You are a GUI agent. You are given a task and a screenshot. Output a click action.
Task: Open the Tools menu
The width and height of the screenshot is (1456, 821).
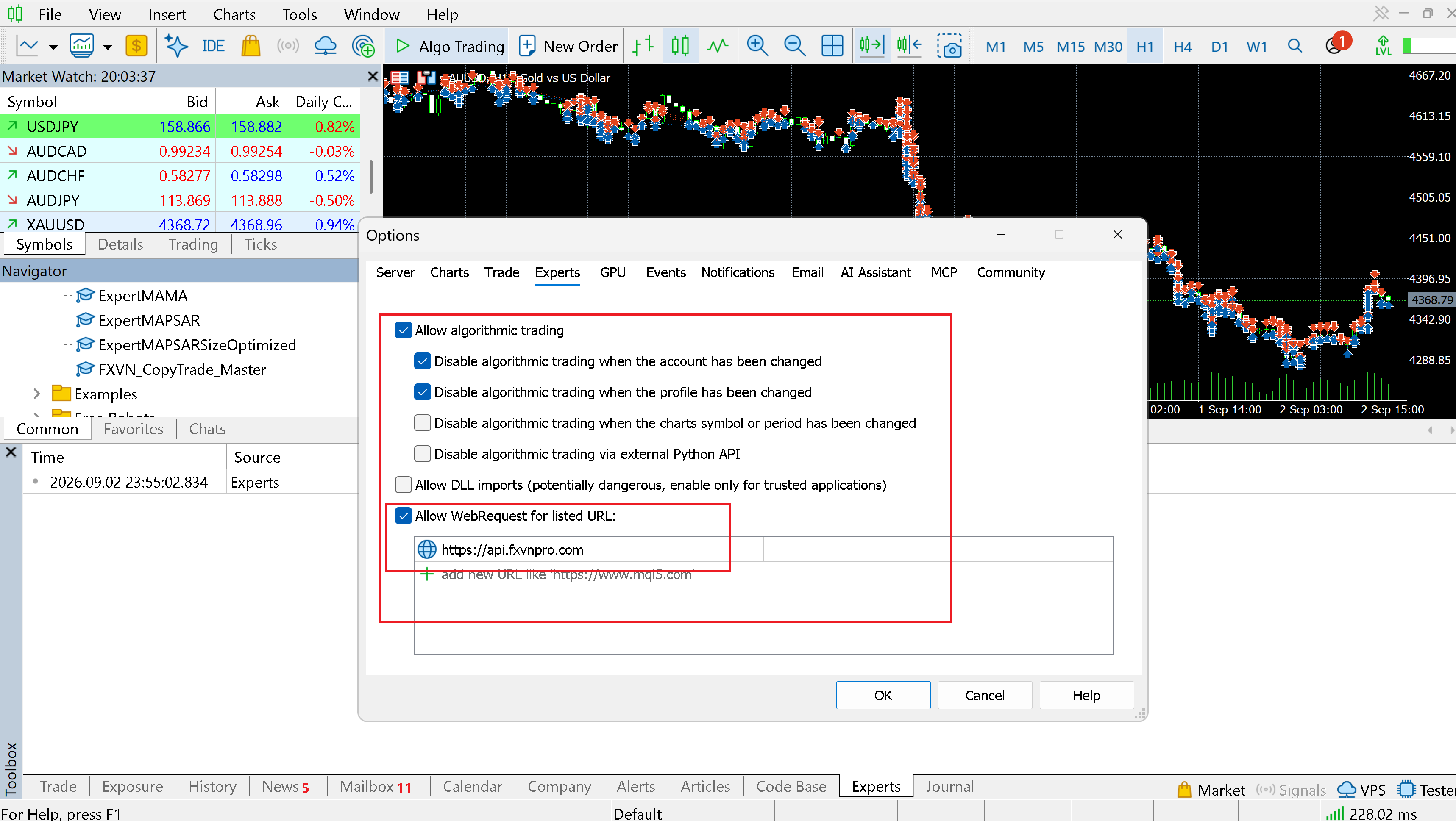[300, 14]
